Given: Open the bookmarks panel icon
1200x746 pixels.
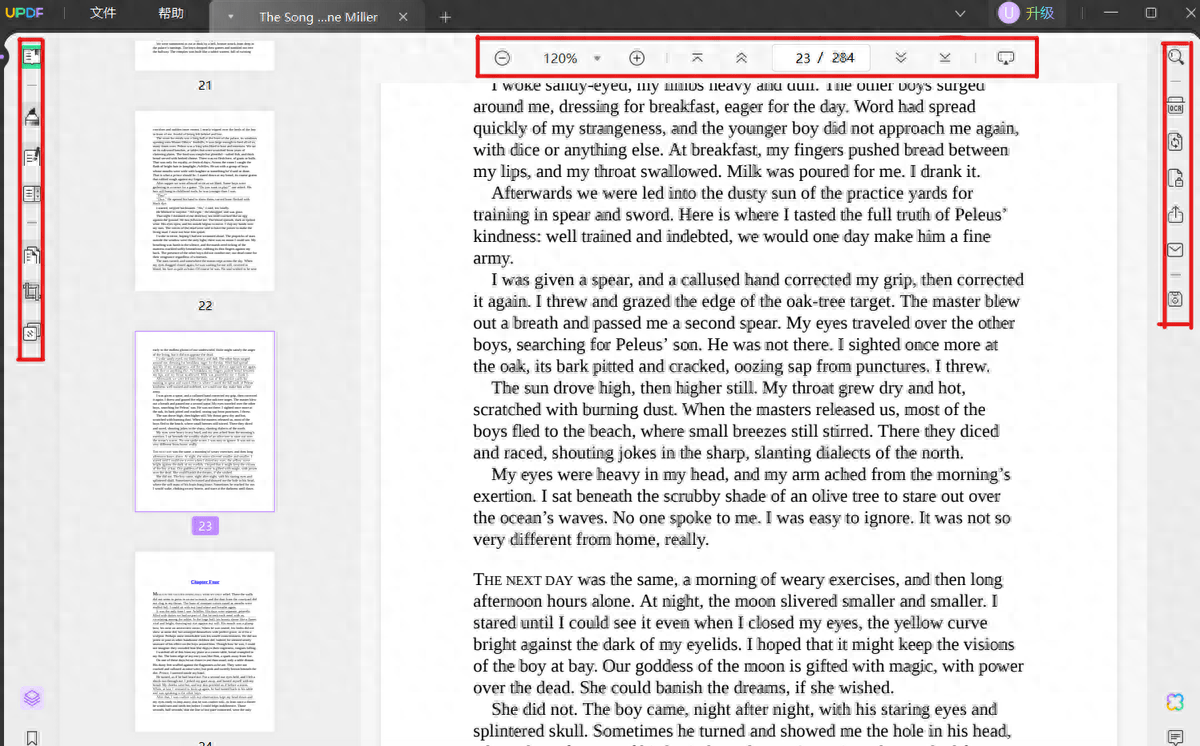Looking at the screenshot, I should (x=31, y=738).
